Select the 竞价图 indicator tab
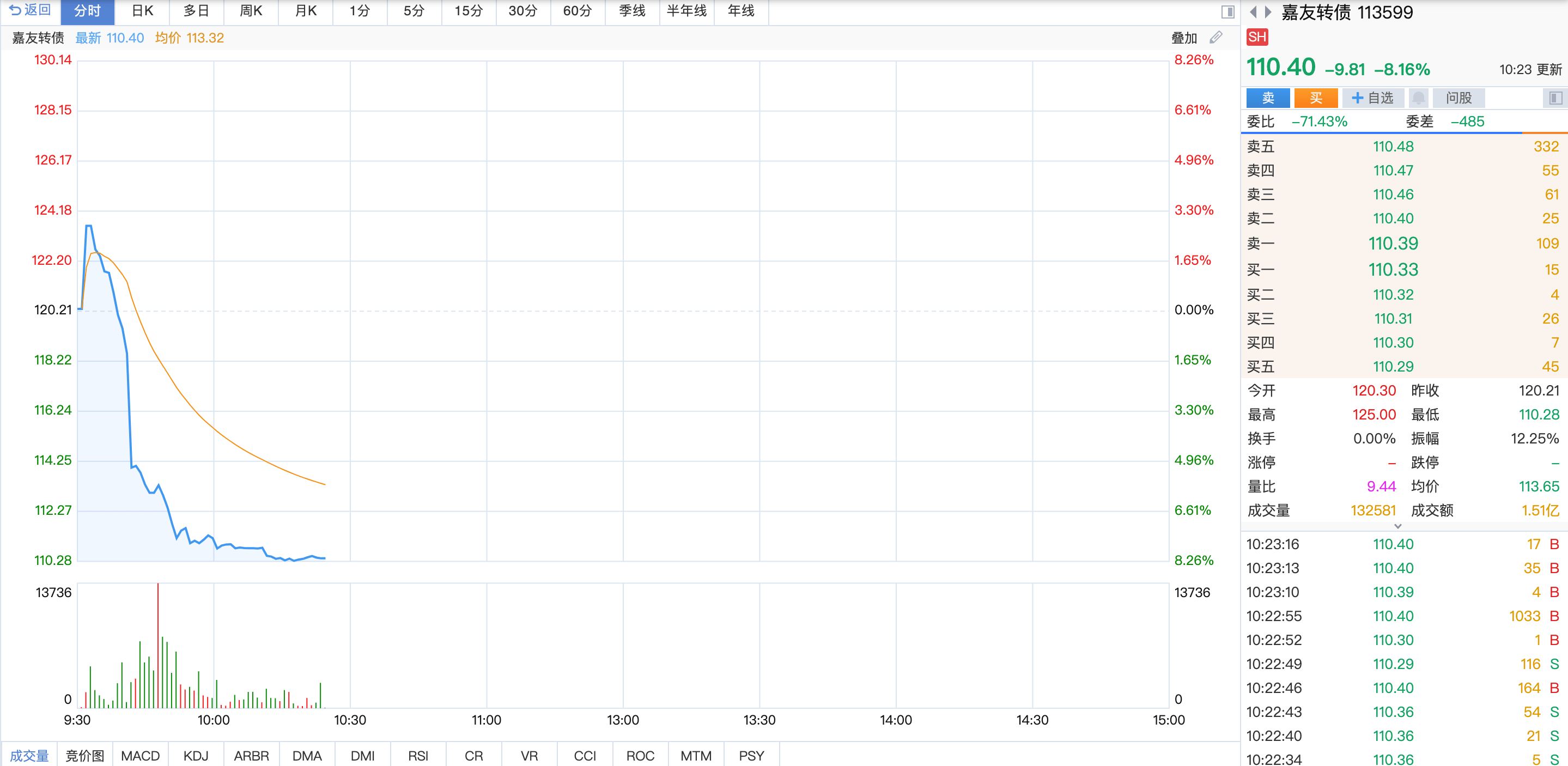 coord(84,756)
